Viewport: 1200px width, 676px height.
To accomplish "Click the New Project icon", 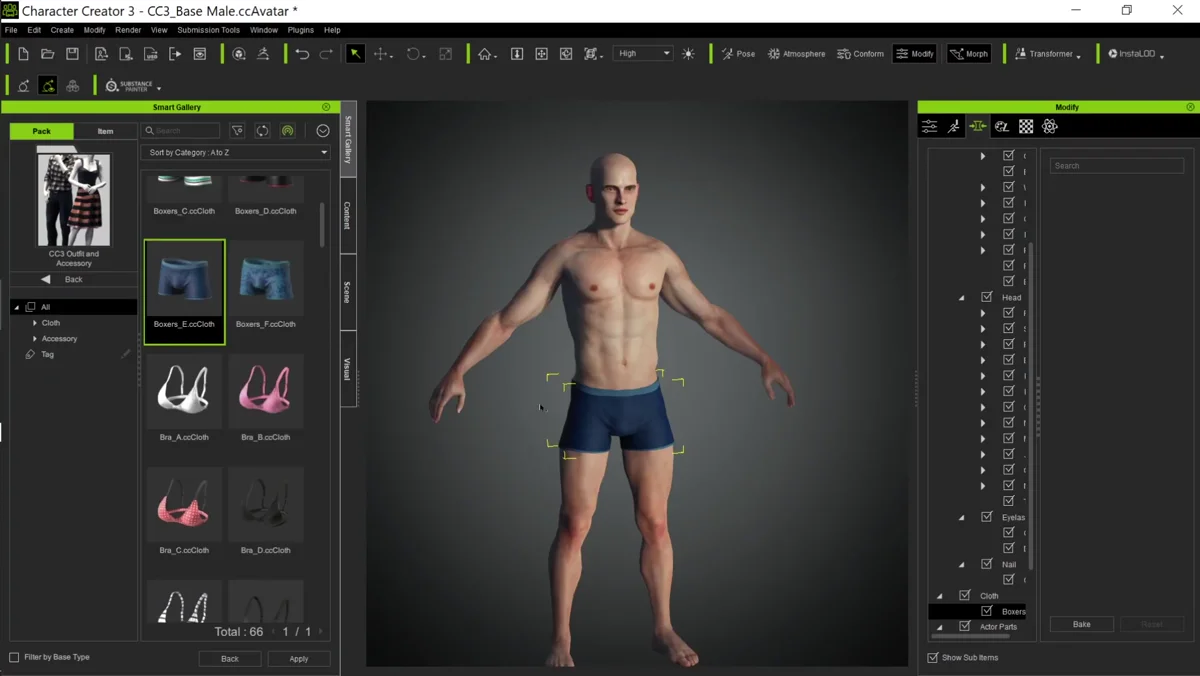I will pyautogui.click(x=23, y=54).
